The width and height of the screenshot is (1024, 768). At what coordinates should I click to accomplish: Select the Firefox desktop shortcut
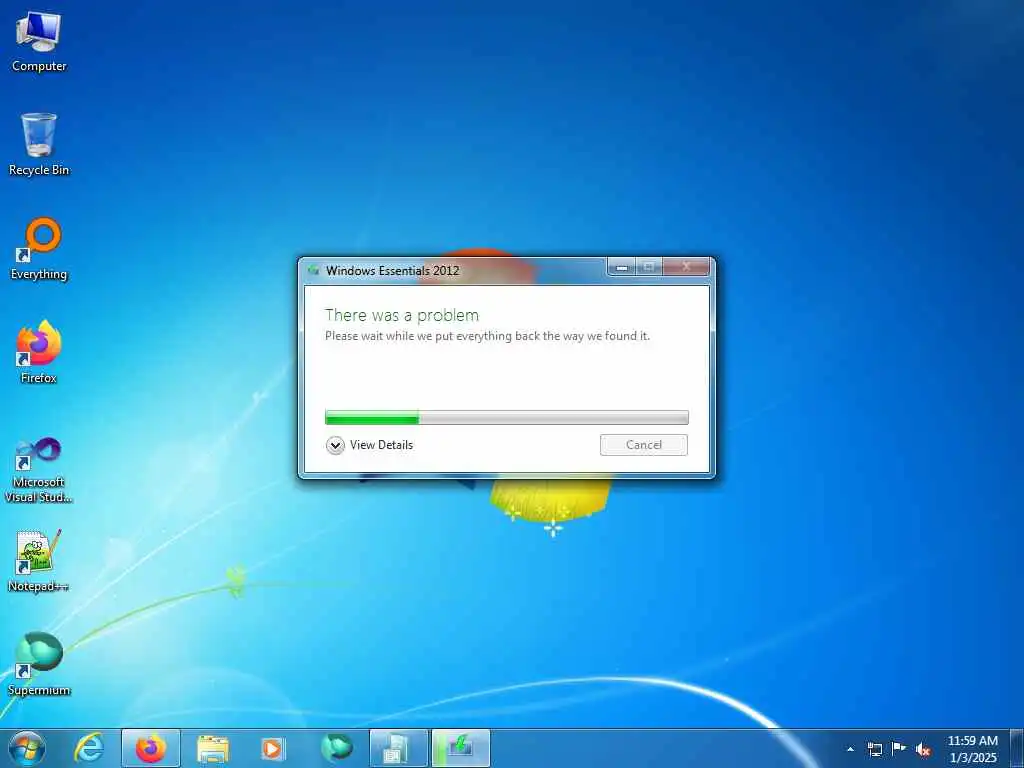39,352
